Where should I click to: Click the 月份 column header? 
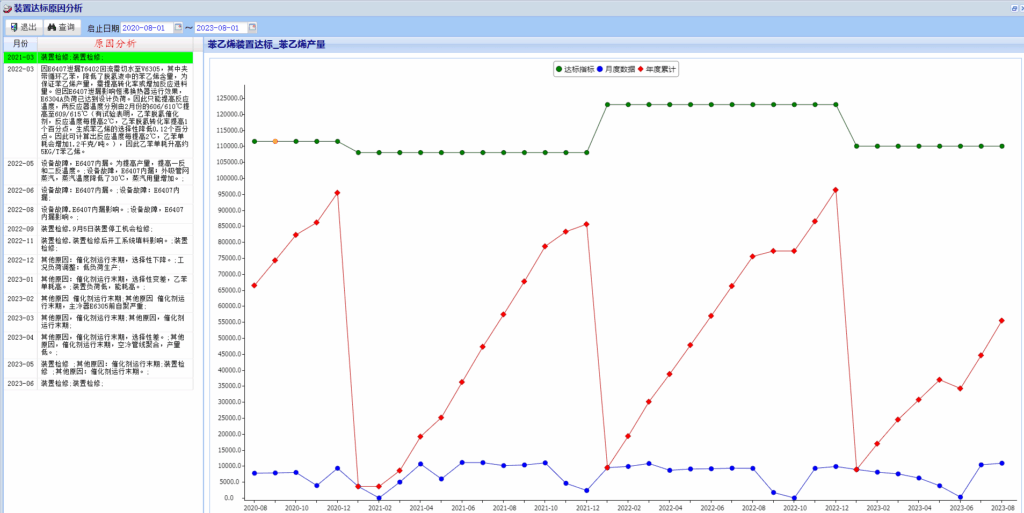click(20, 44)
